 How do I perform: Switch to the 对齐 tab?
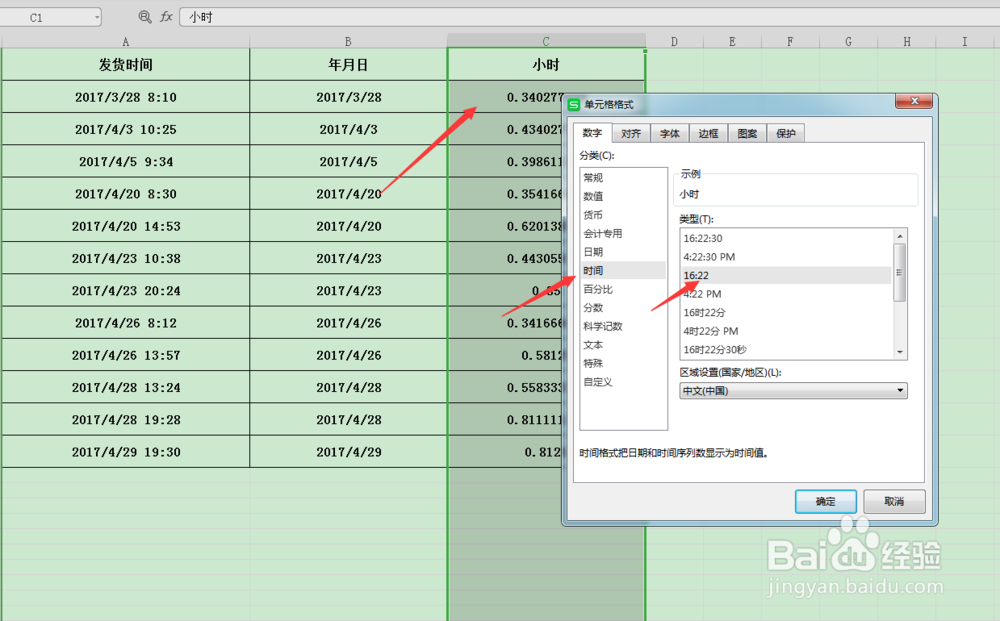point(630,132)
